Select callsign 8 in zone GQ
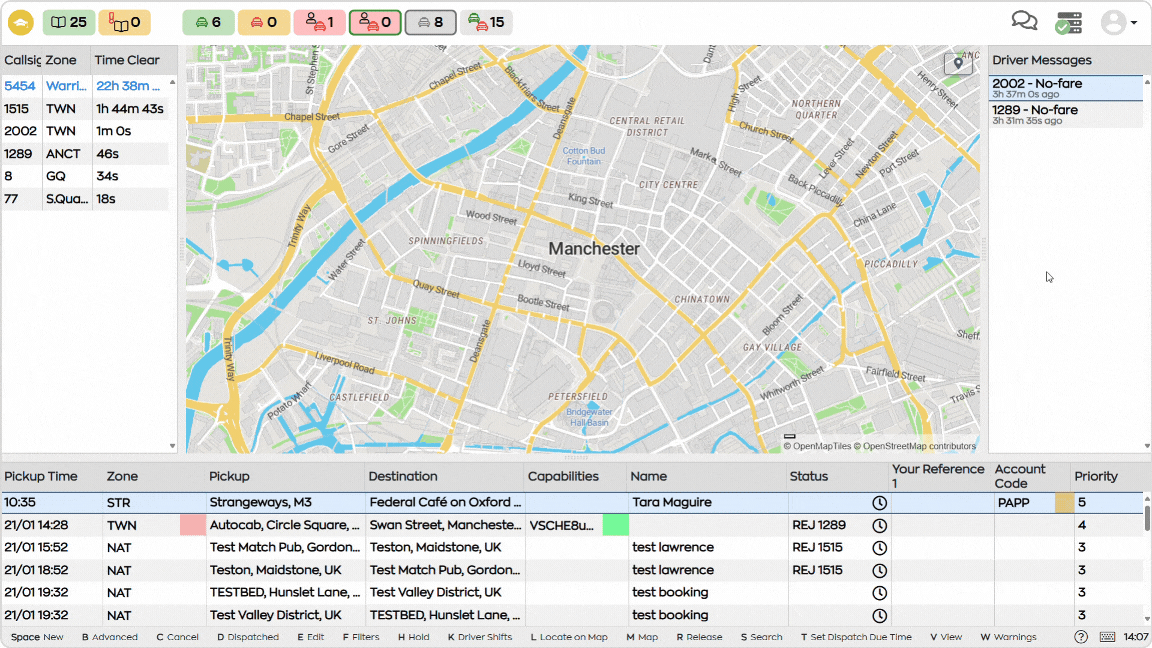1152x648 pixels. pos(85,176)
